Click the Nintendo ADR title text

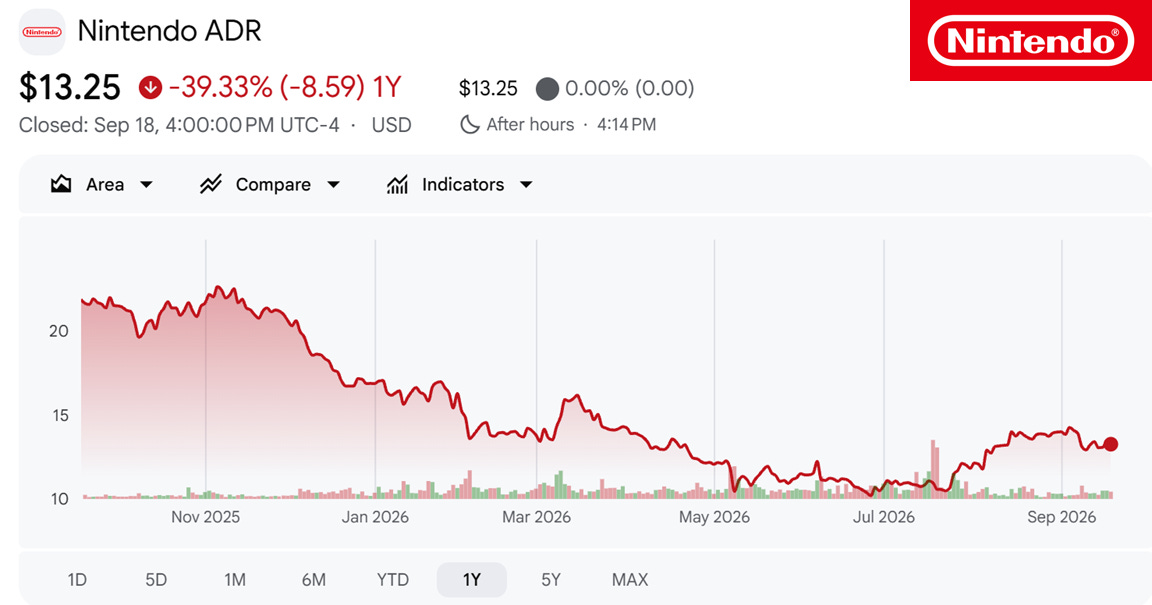pos(170,31)
